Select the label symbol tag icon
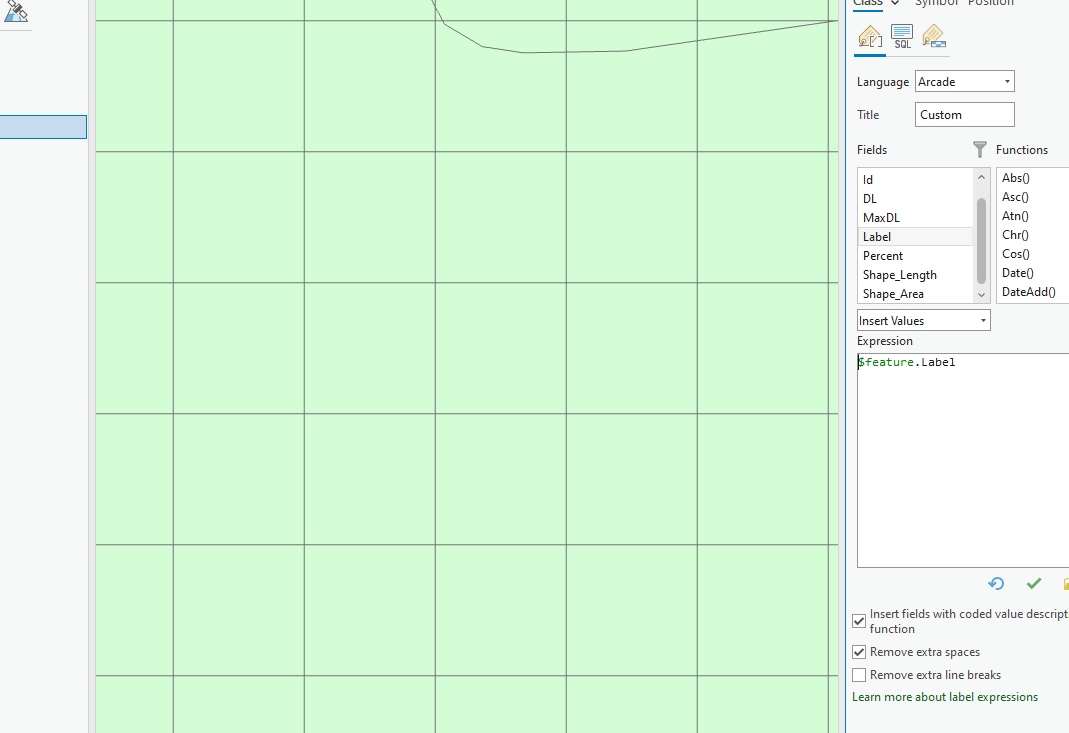The height and width of the screenshot is (733, 1069). (x=933, y=37)
